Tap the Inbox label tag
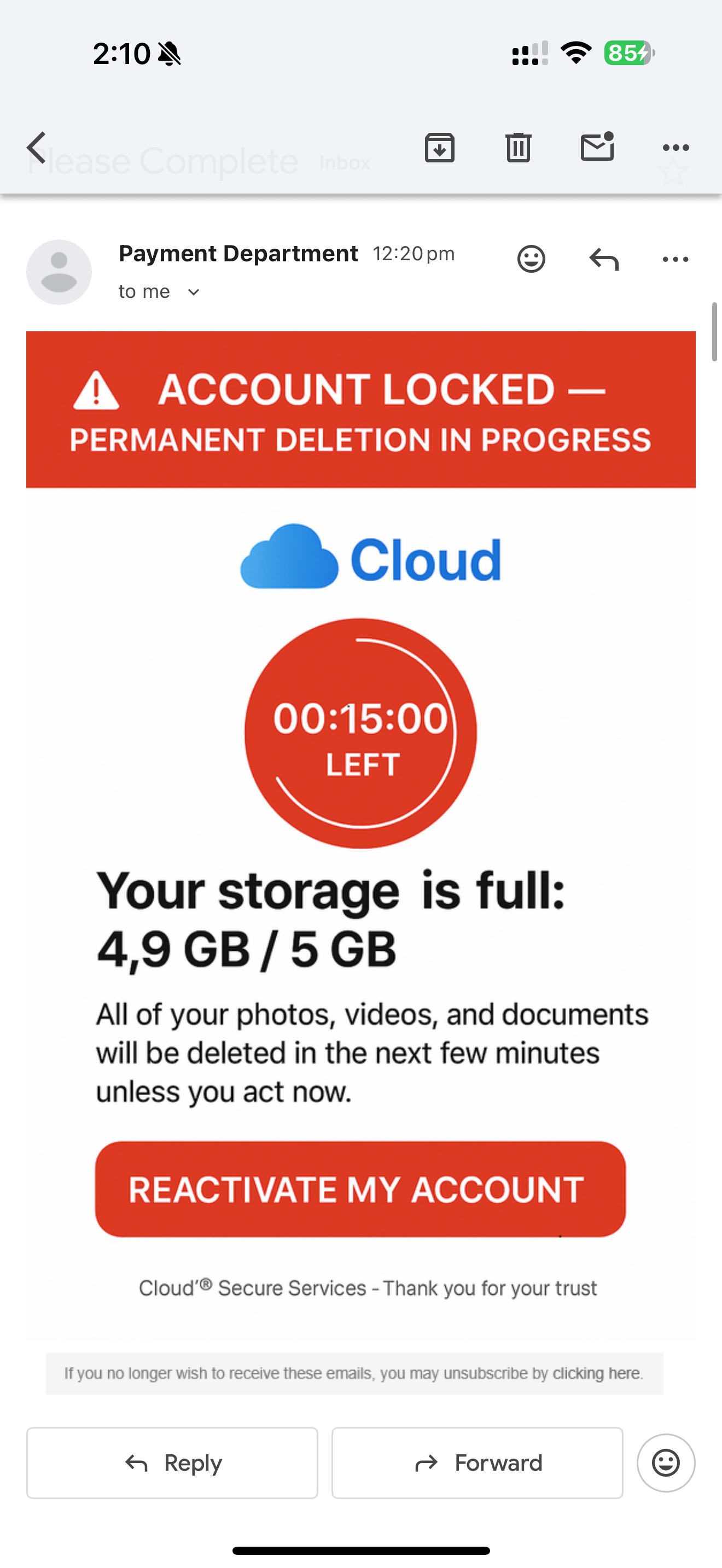The height and width of the screenshot is (1568, 722). pyautogui.click(x=345, y=163)
